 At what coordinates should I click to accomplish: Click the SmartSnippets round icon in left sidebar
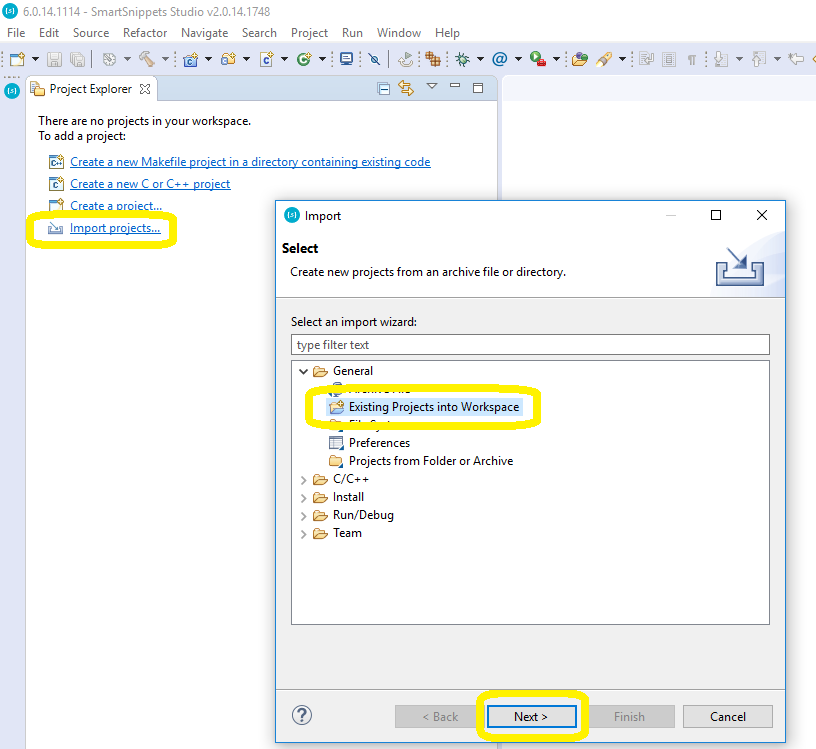(12, 91)
